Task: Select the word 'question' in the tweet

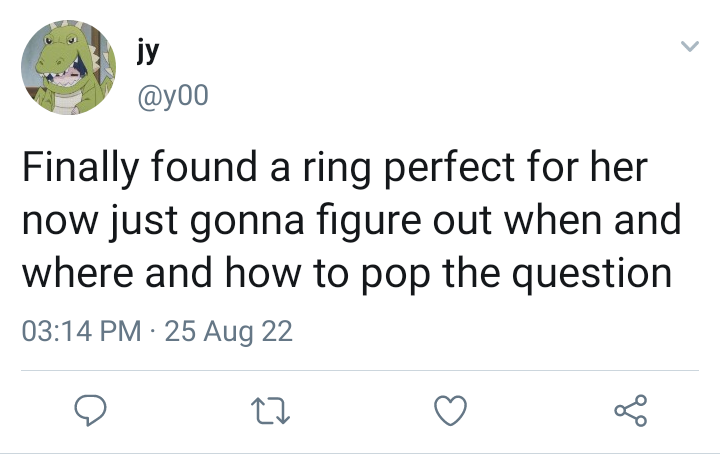Action: [592, 274]
